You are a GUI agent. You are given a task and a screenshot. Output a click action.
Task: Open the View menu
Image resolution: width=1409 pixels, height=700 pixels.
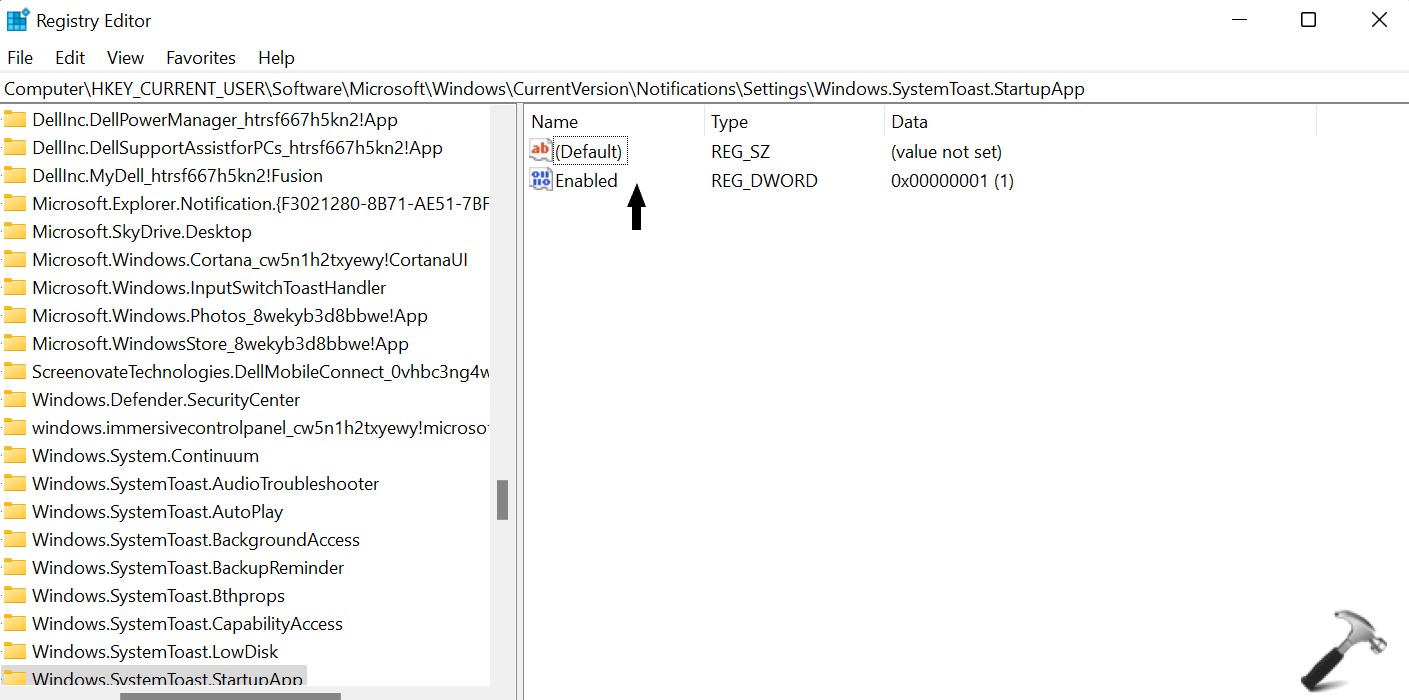pos(126,58)
